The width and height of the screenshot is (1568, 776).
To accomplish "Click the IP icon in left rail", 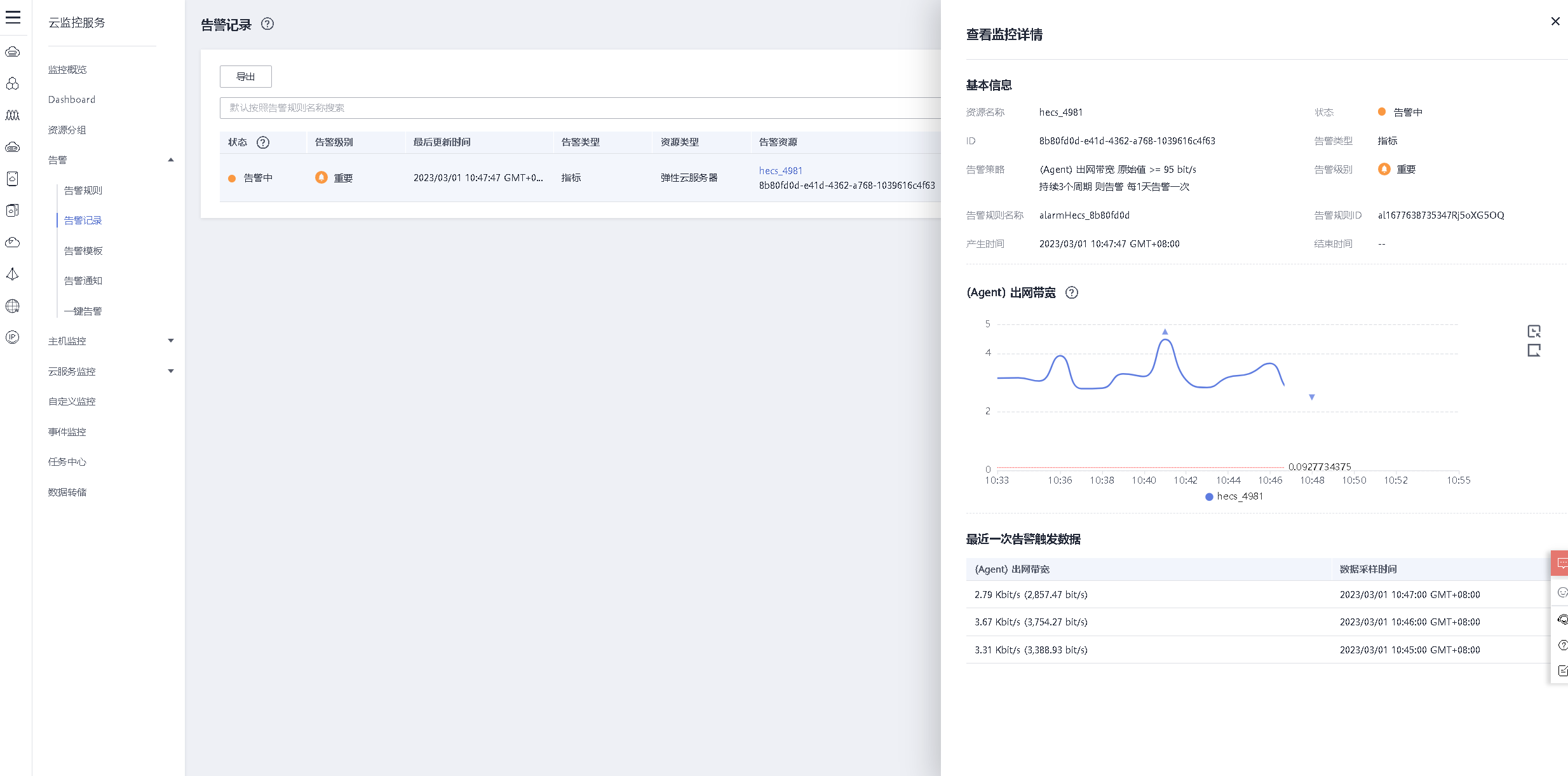I will (x=13, y=337).
